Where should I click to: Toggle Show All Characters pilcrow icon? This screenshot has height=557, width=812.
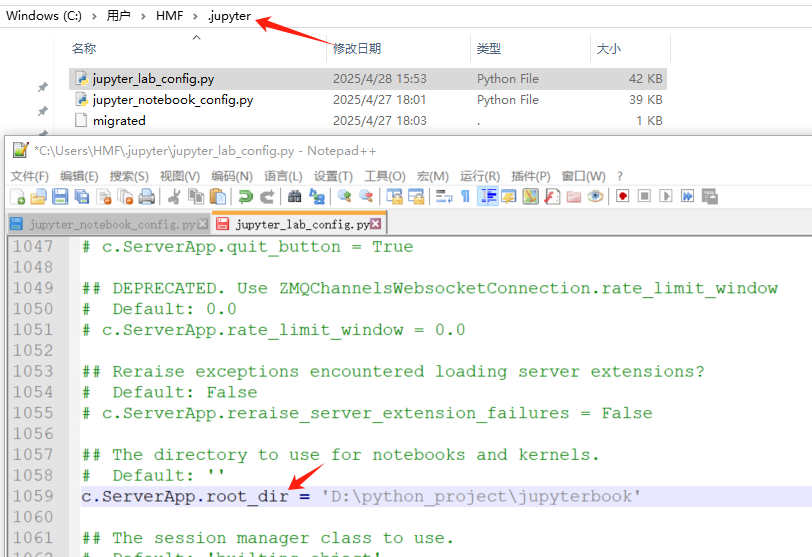pyautogui.click(x=465, y=197)
